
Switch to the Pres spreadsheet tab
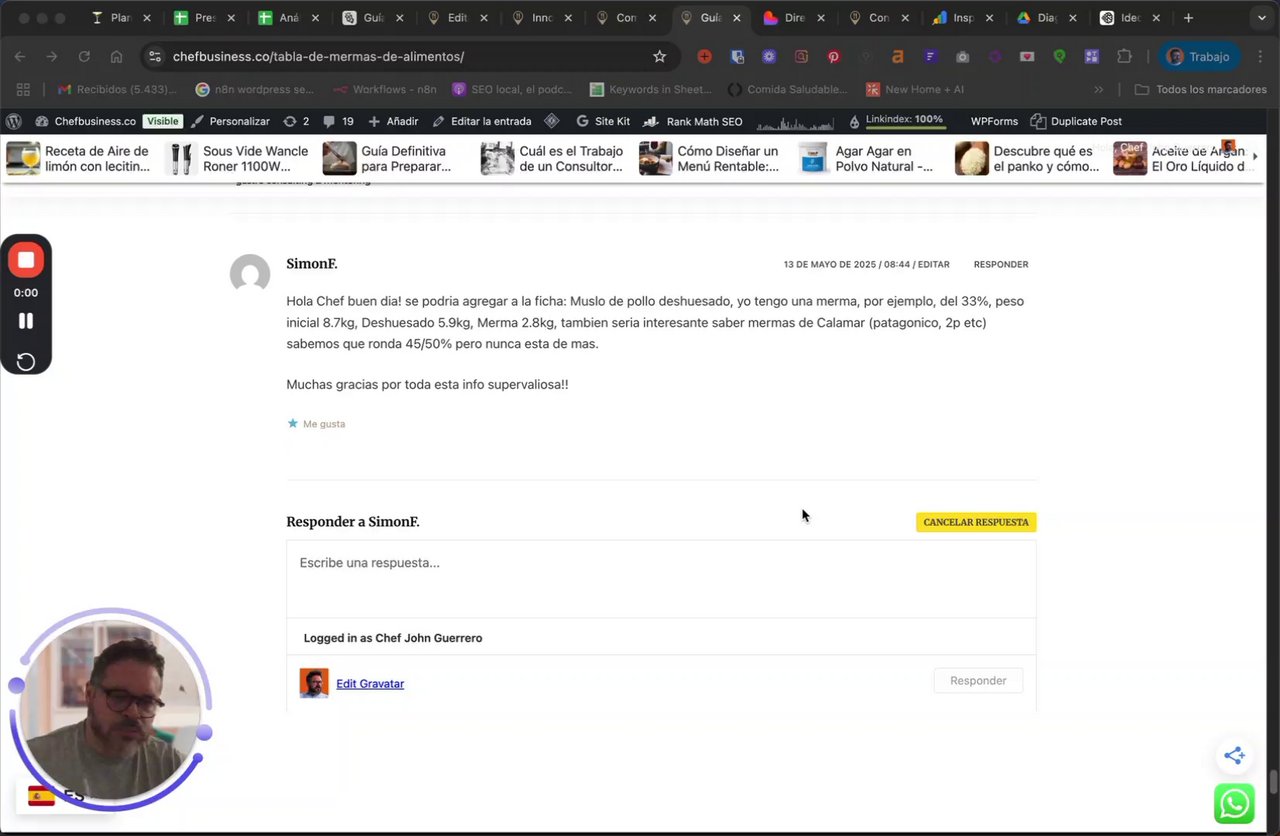(204, 18)
